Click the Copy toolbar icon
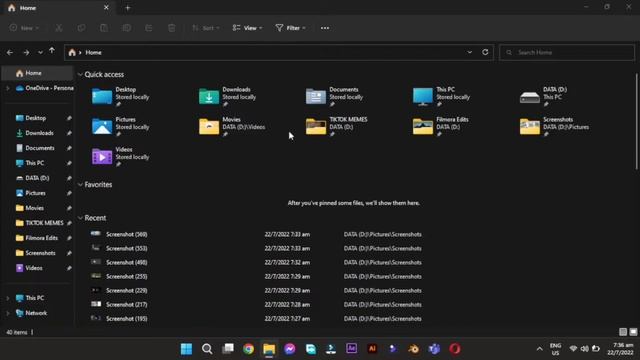The image size is (640, 360). 82,28
